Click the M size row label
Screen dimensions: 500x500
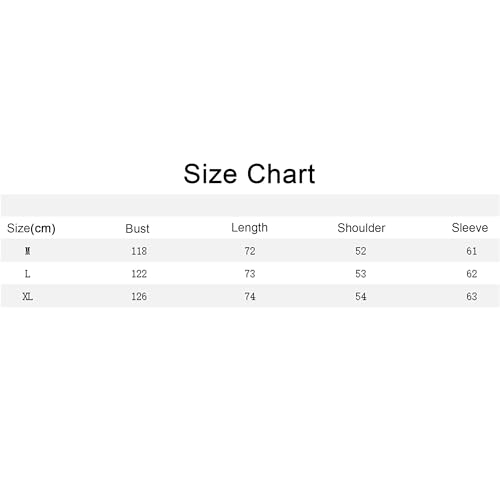(x=28, y=251)
